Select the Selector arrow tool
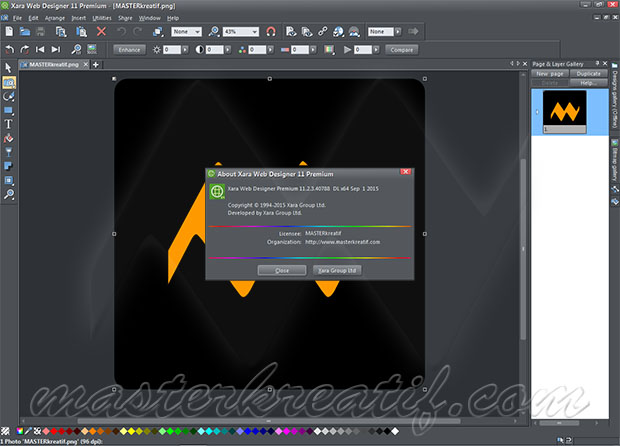This screenshot has height=446, width=620. point(8,68)
